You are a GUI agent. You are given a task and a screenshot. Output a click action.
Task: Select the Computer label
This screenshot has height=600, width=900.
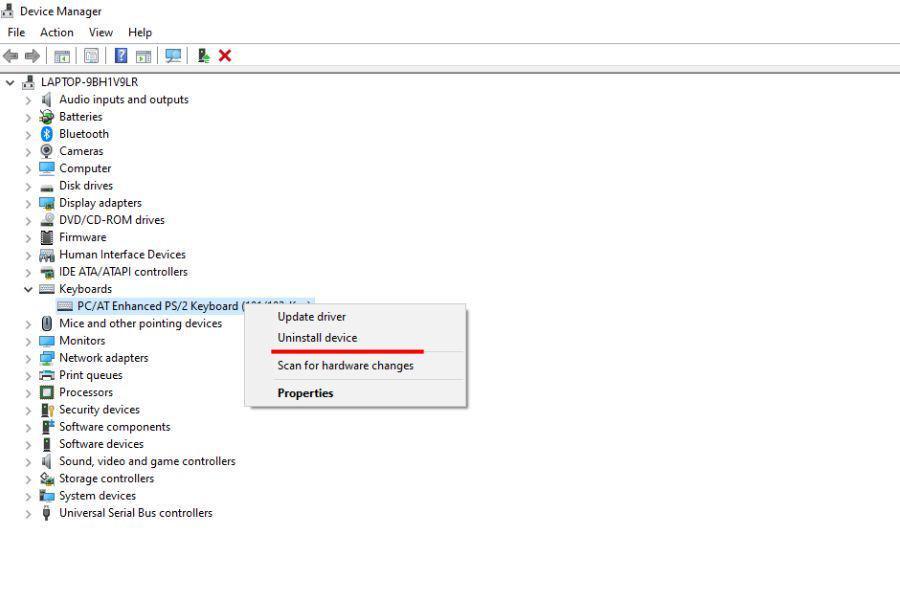click(85, 168)
